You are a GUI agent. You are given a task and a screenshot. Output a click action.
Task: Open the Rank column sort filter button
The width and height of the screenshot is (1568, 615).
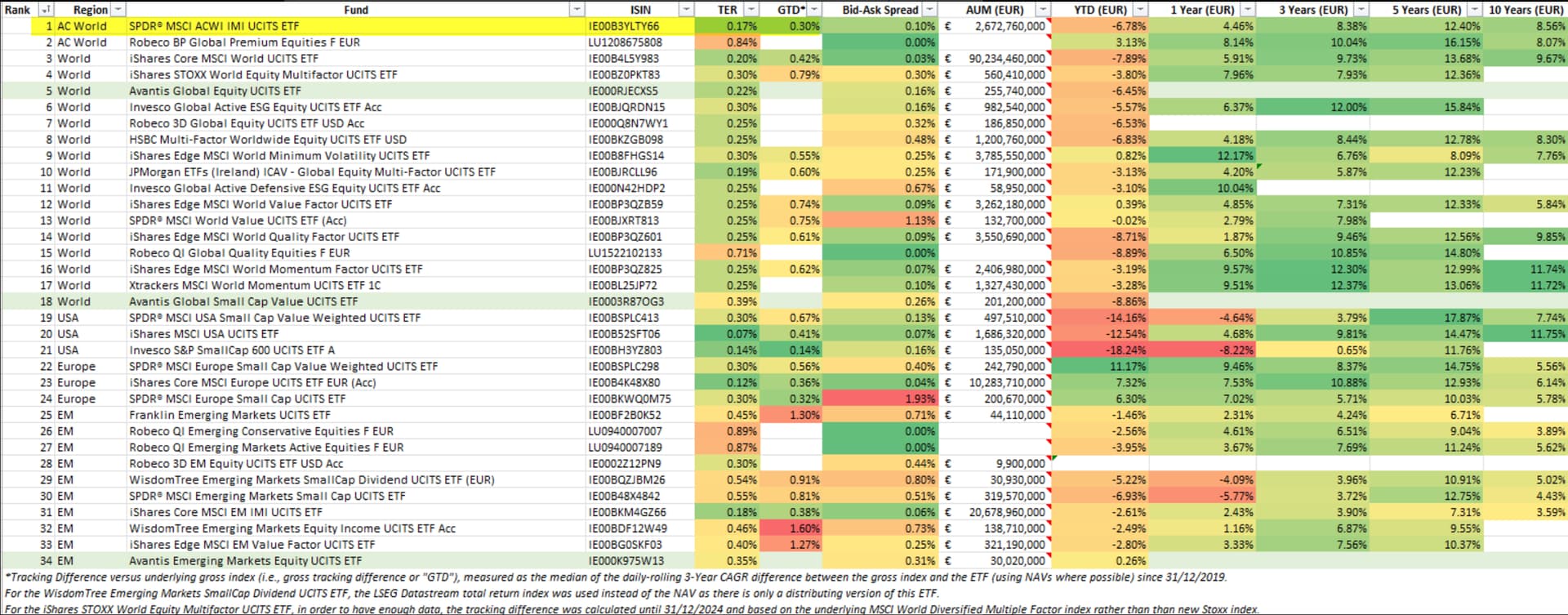coord(46,10)
